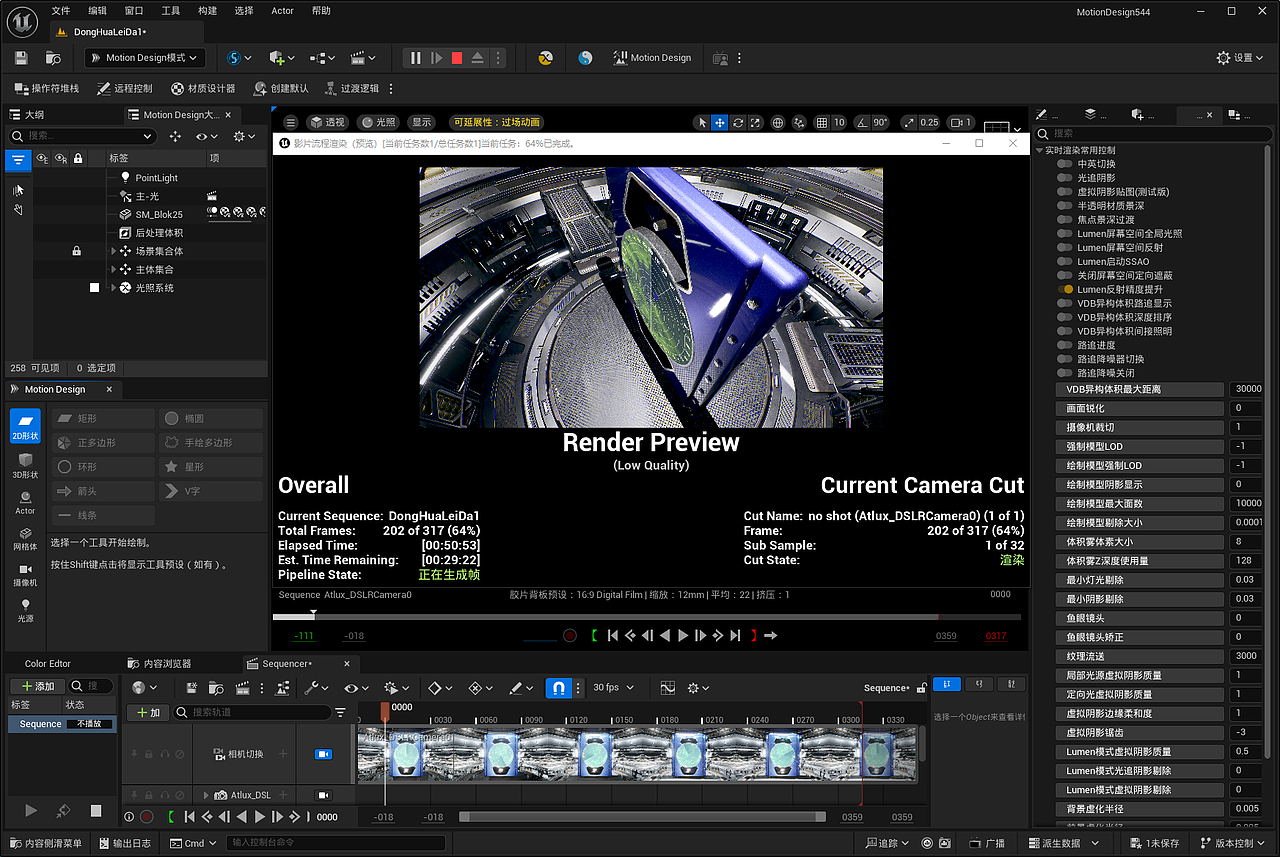Click the eject icon in the play controls
The image size is (1280, 857).
coord(478,58)
